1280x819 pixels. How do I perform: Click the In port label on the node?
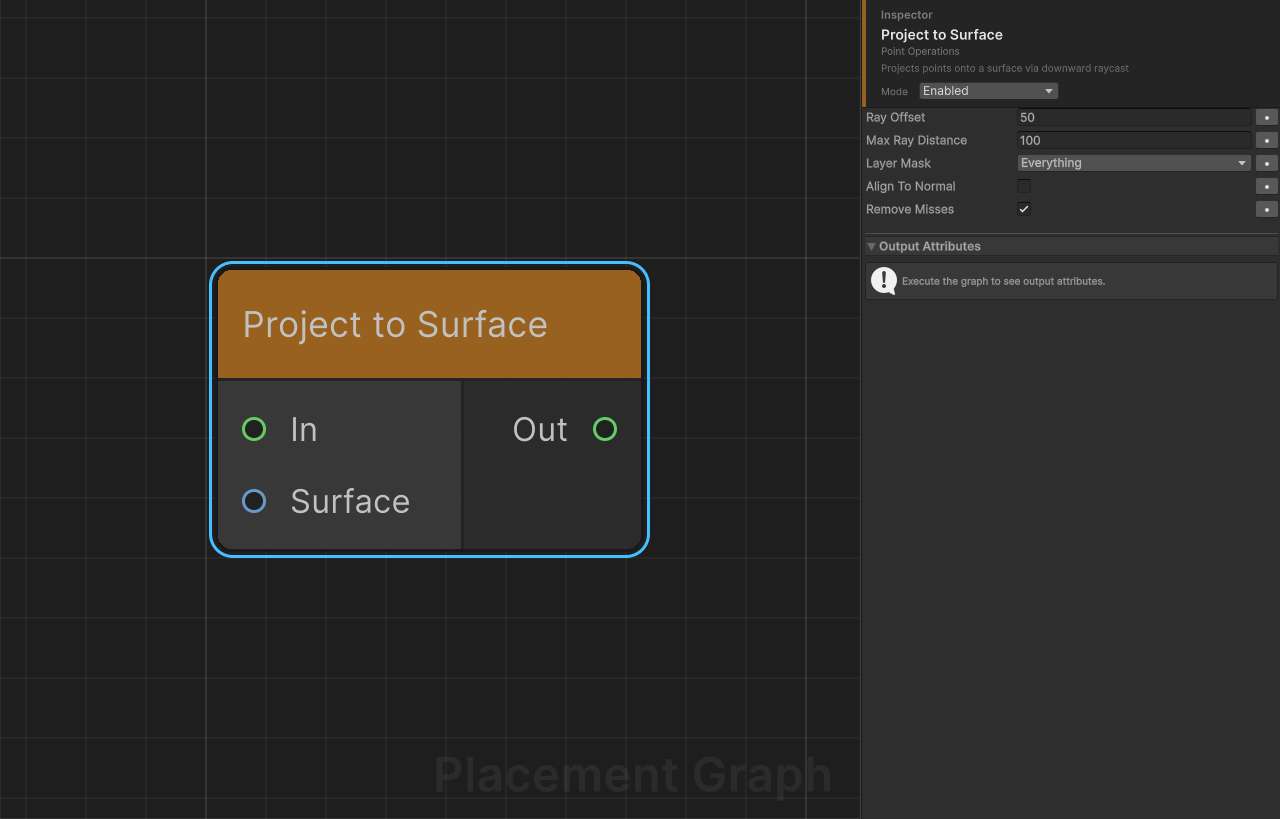pos(304,430)
